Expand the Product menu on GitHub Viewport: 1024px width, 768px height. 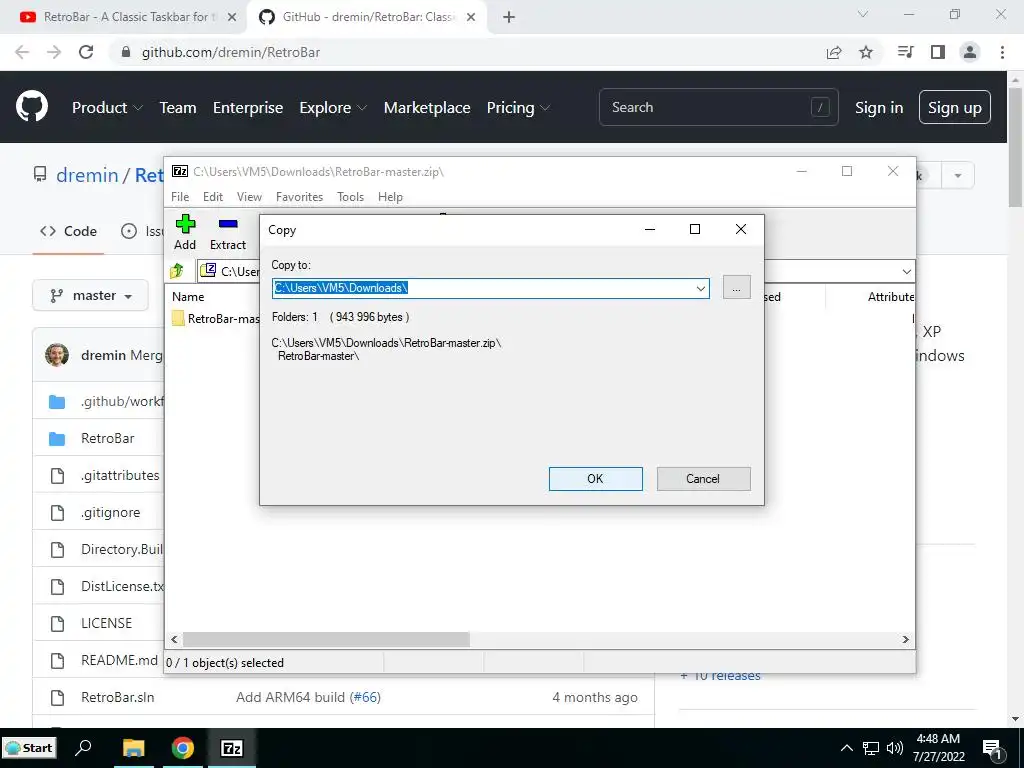point(107,108)
